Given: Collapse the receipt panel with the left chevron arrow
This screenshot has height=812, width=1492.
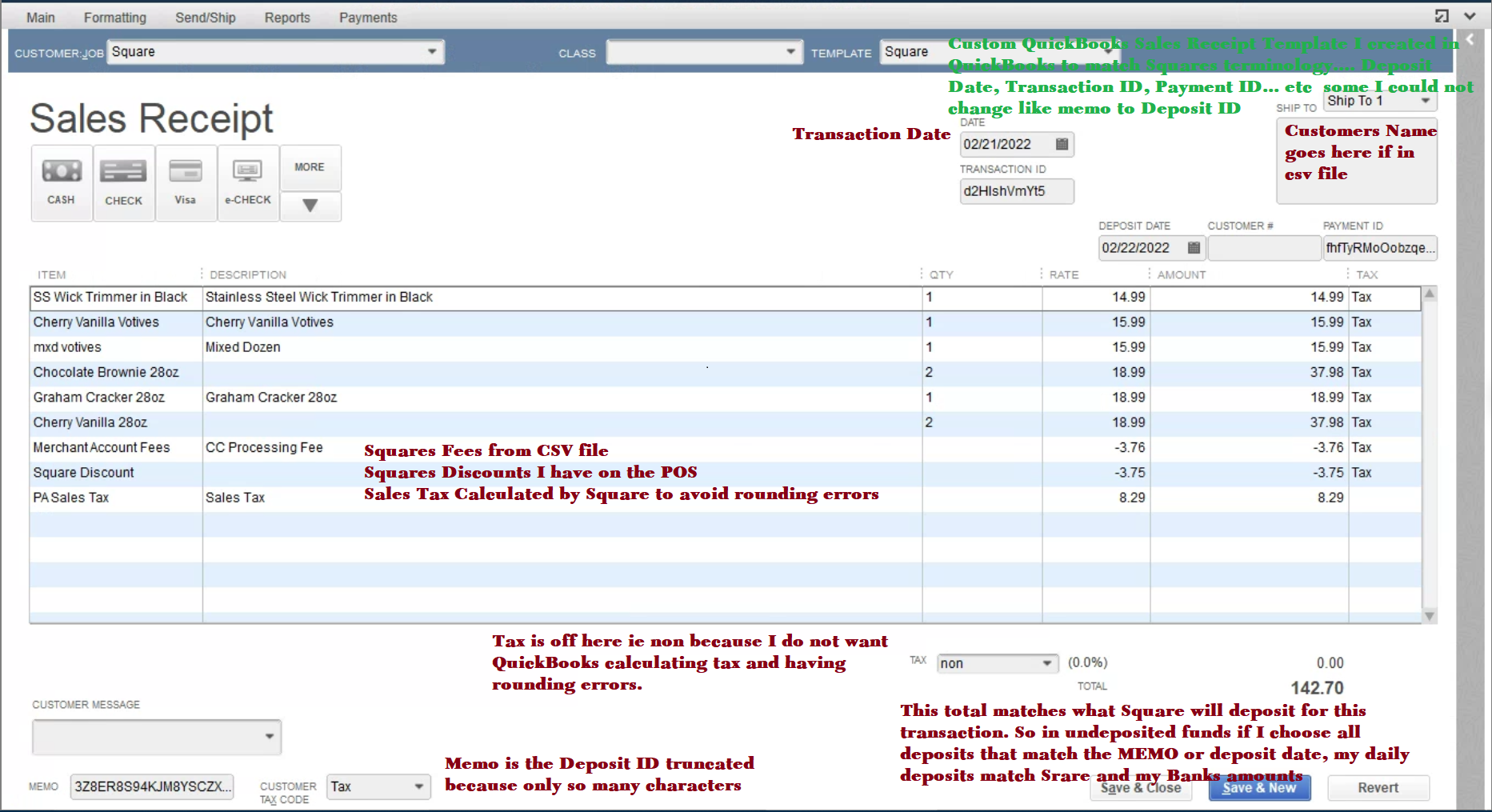Looking at the screenshot, I should [1470, 38].
